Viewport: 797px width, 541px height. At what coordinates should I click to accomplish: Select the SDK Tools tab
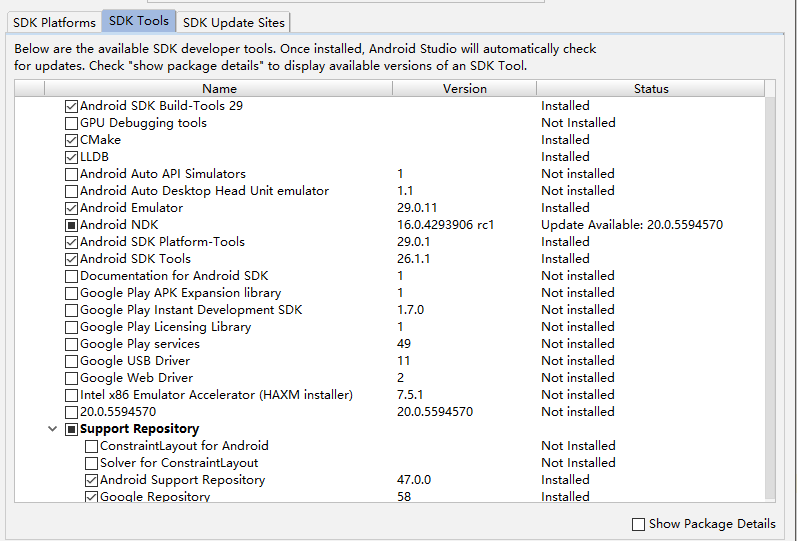(139, 22)
